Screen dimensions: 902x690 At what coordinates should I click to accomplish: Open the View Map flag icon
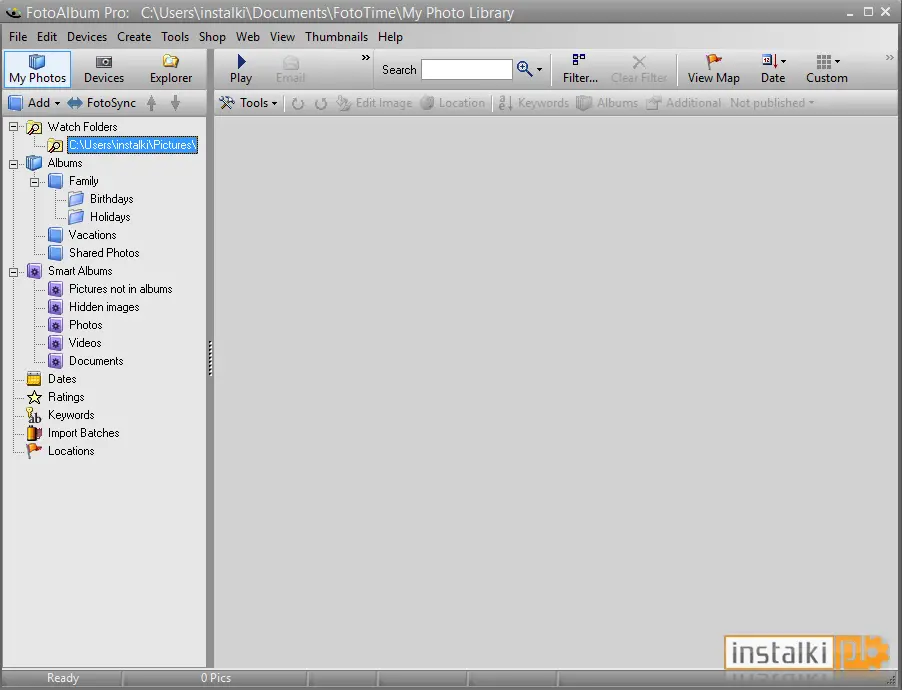click(713, 62)
